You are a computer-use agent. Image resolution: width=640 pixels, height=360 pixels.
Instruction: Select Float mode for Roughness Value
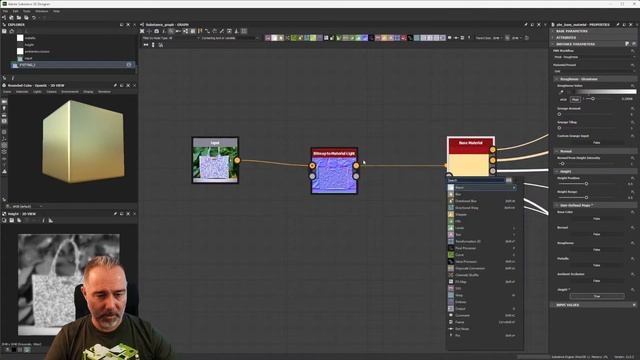[x=575, y=99]
